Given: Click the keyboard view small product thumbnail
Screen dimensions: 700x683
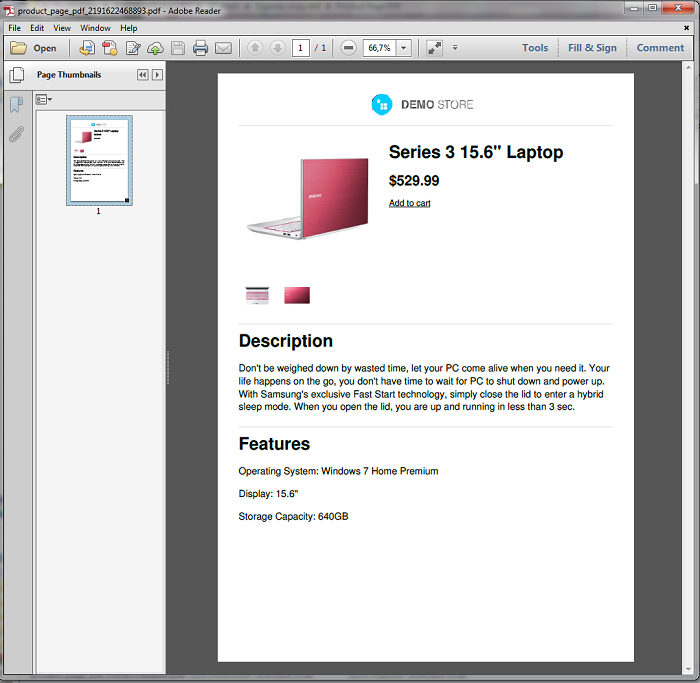Looking at the screenshot, I should 257,295.
